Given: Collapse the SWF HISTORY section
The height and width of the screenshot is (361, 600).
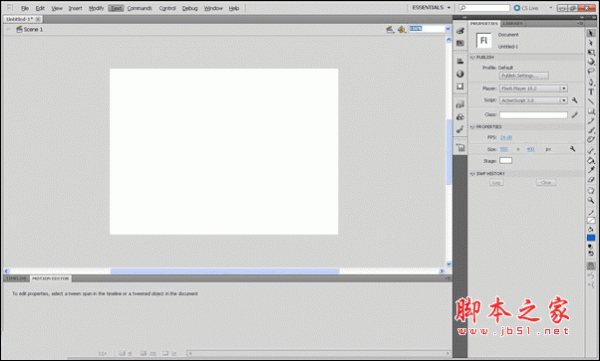Looking at the screenshot, I should coord(473,174).
